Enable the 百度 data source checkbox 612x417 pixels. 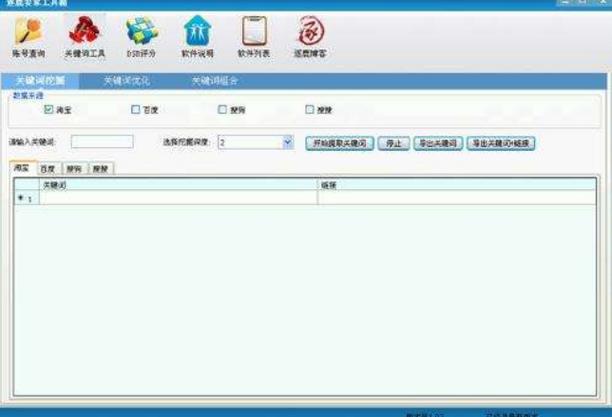pyautogui.click(x=135, y=109)
